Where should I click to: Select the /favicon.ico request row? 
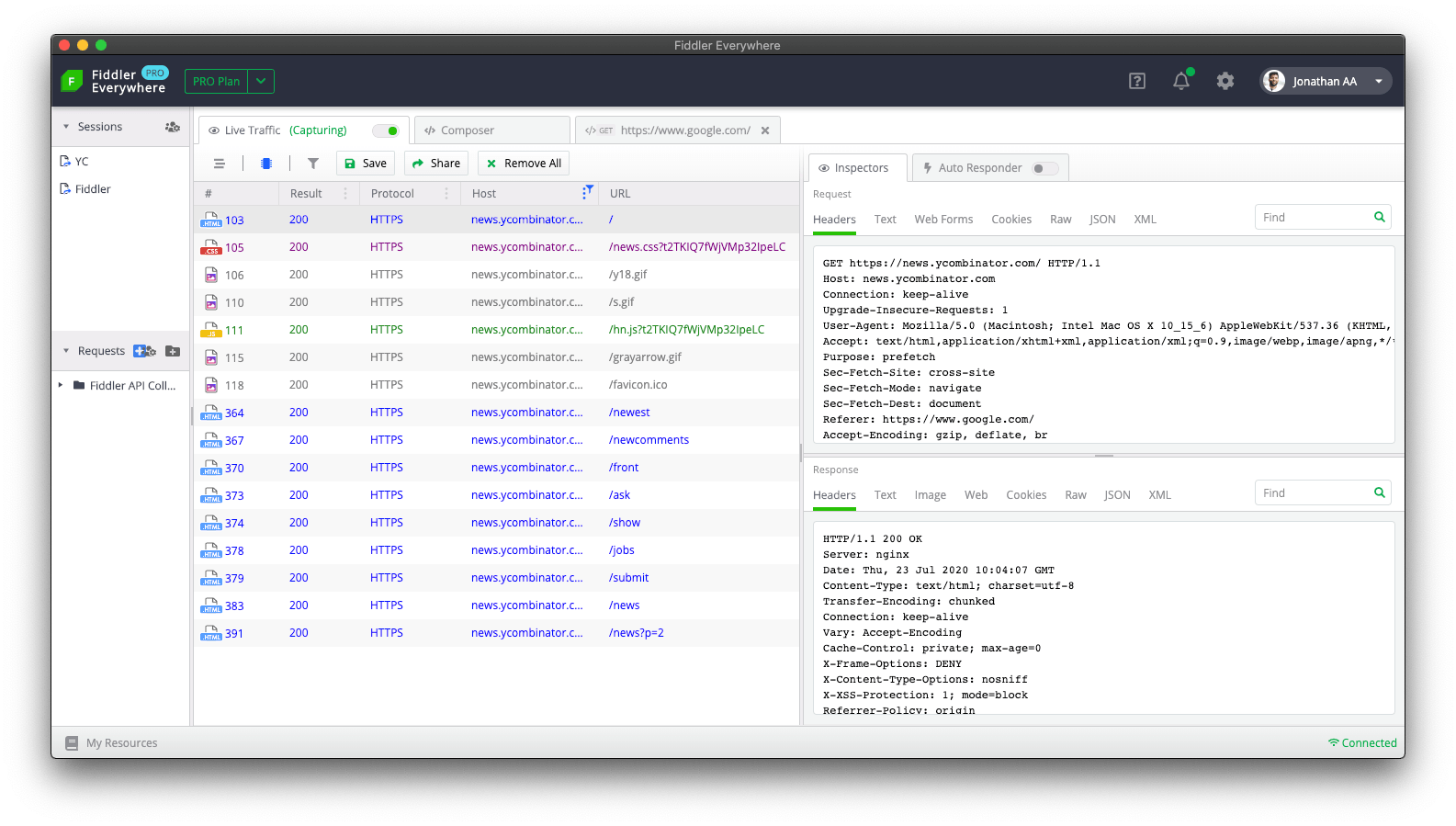[x=496, y=385]
